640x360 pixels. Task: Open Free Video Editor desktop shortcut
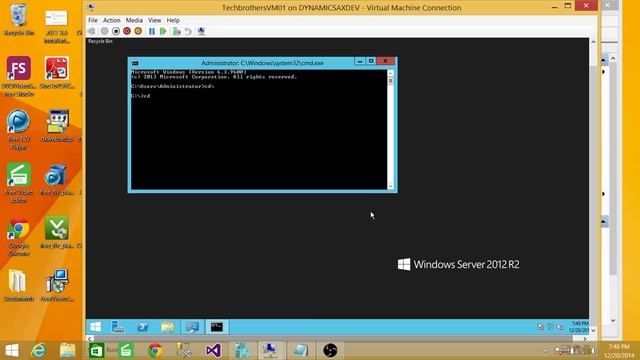[x=19, y=183]
